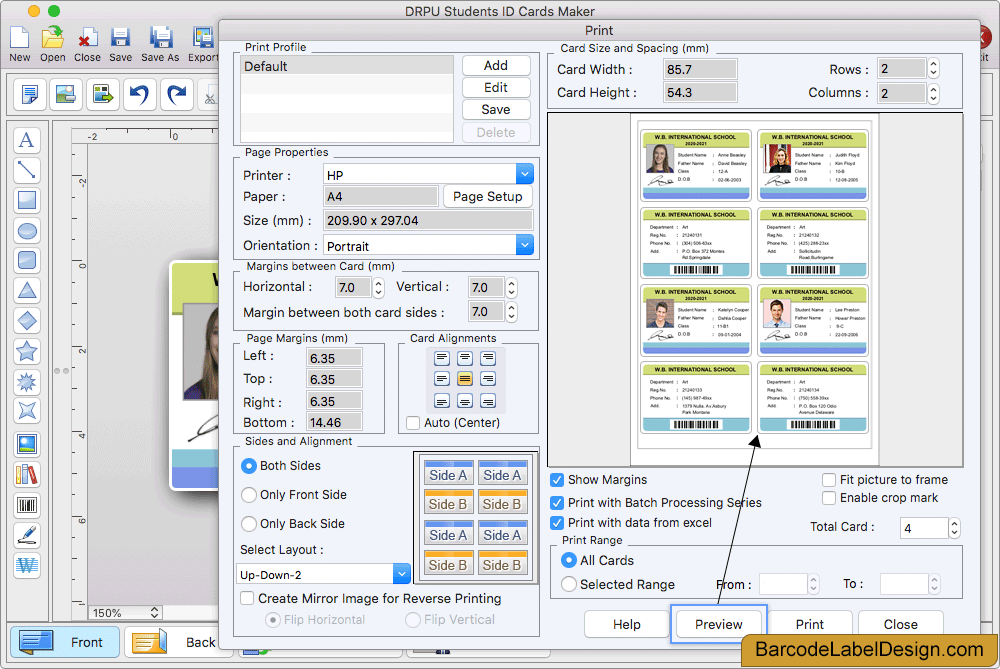
Task: Select Default print profile
Action: (347, 66)
